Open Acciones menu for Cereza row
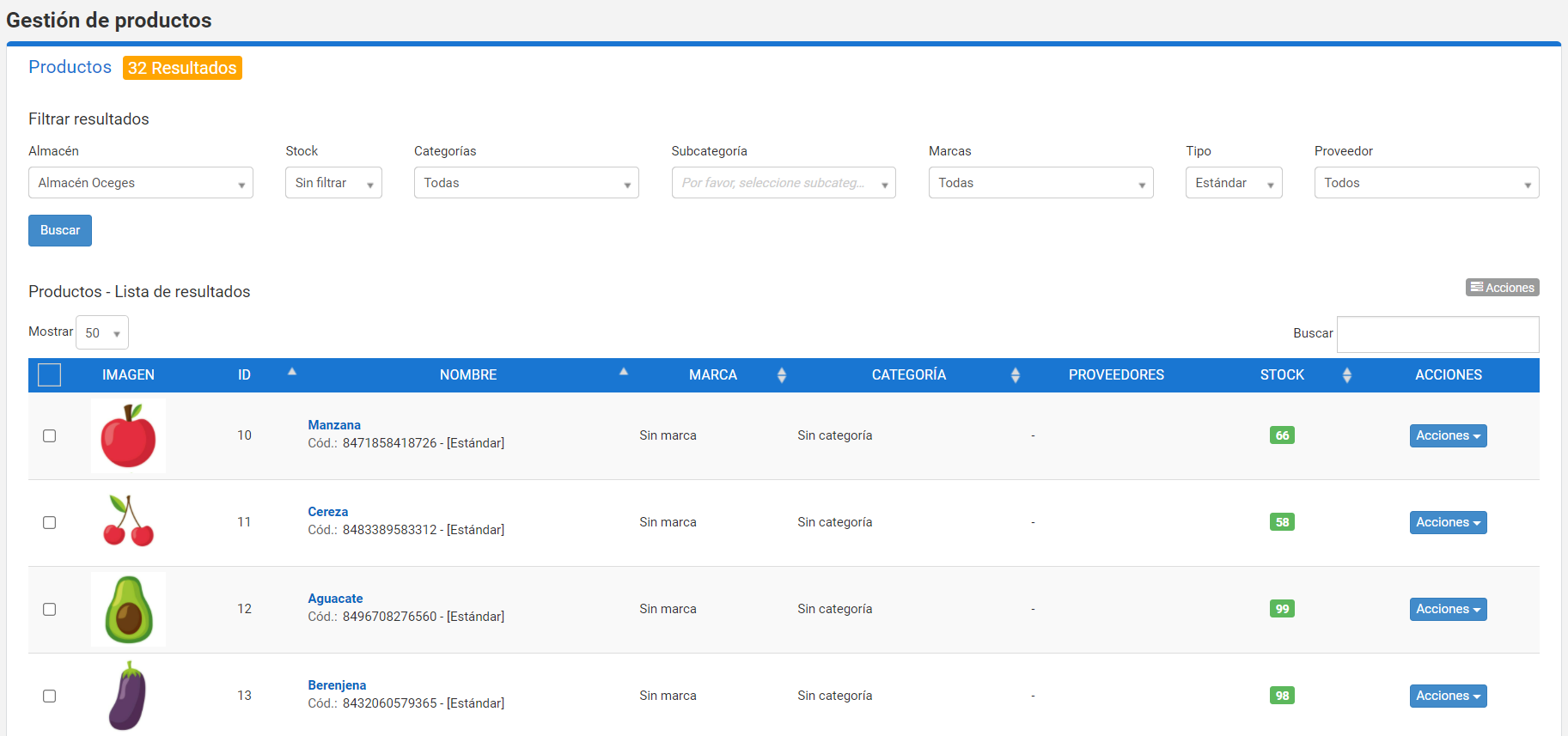The height and width of the screenshot is (736, 1568). tap(1448, 522)
